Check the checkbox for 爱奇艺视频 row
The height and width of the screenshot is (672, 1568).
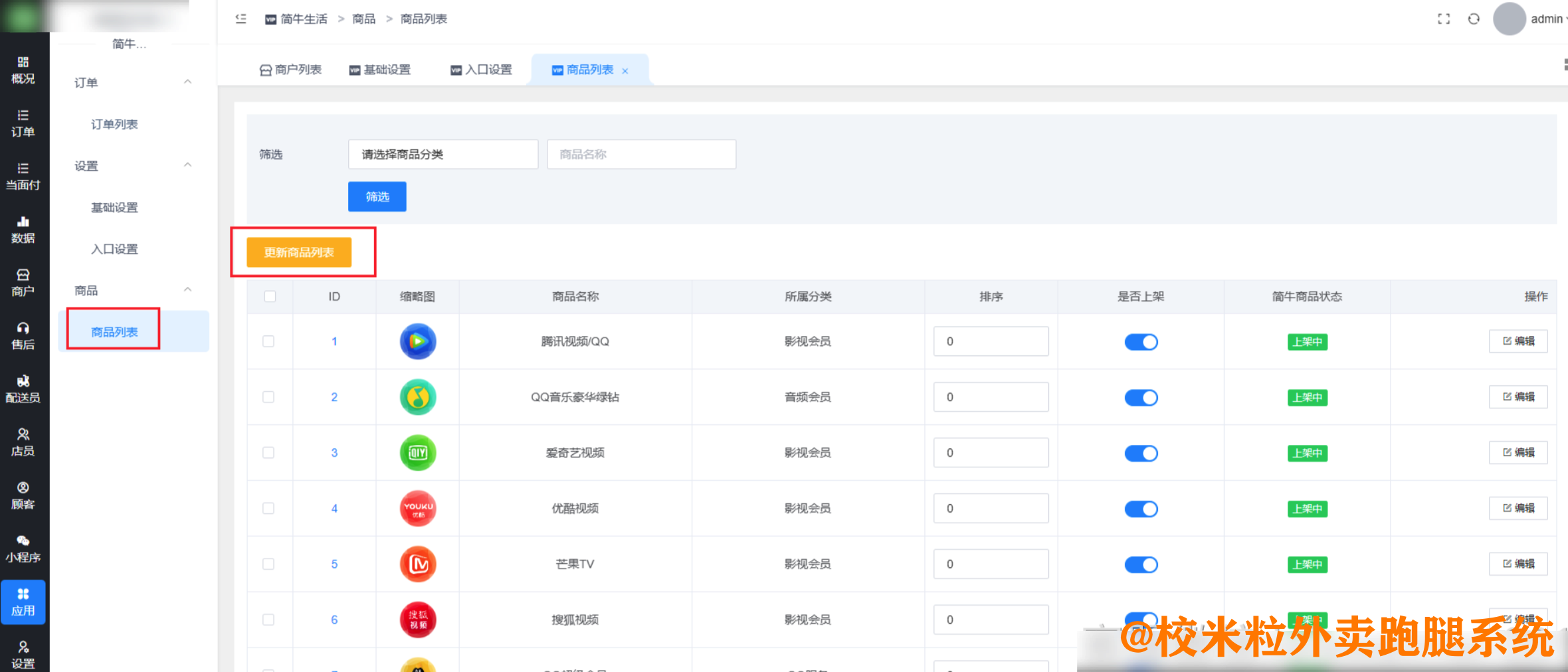pos(269,452)
